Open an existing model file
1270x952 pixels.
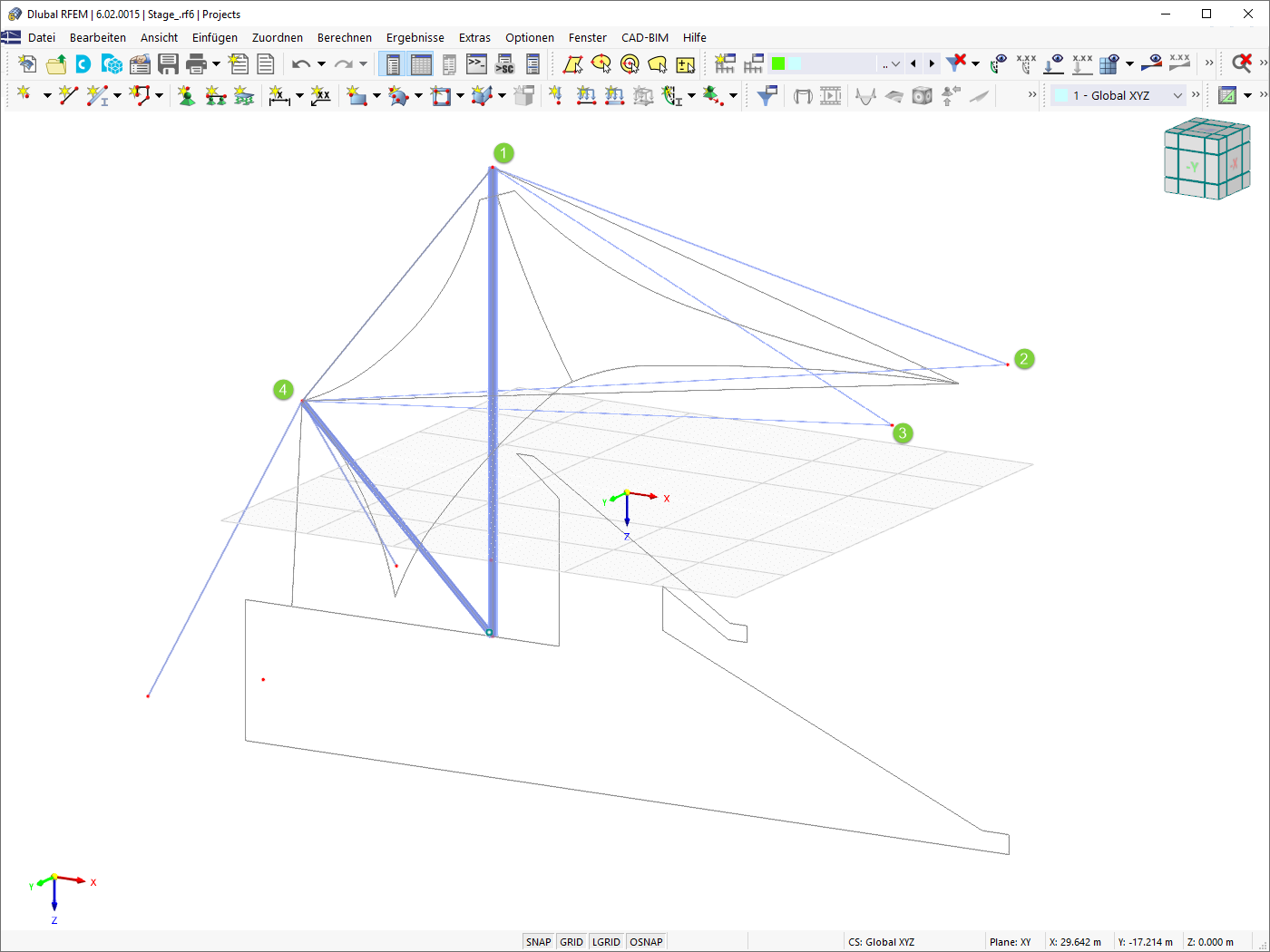tap(56, 64)
